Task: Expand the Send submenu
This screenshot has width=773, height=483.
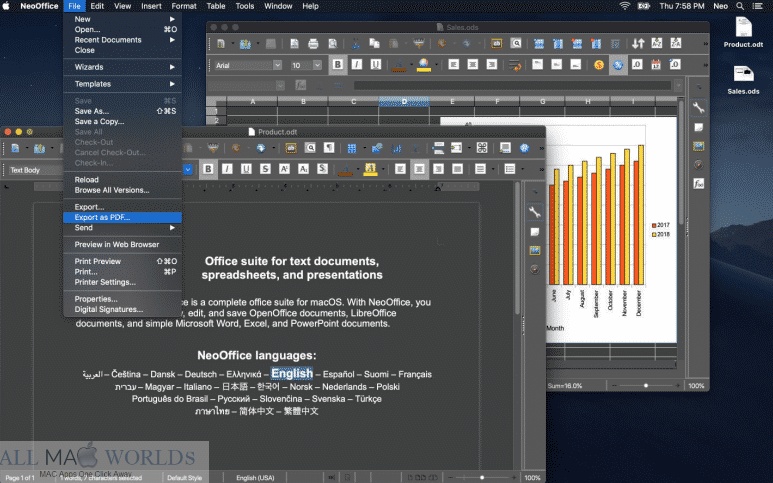Action: click(122, 228)
